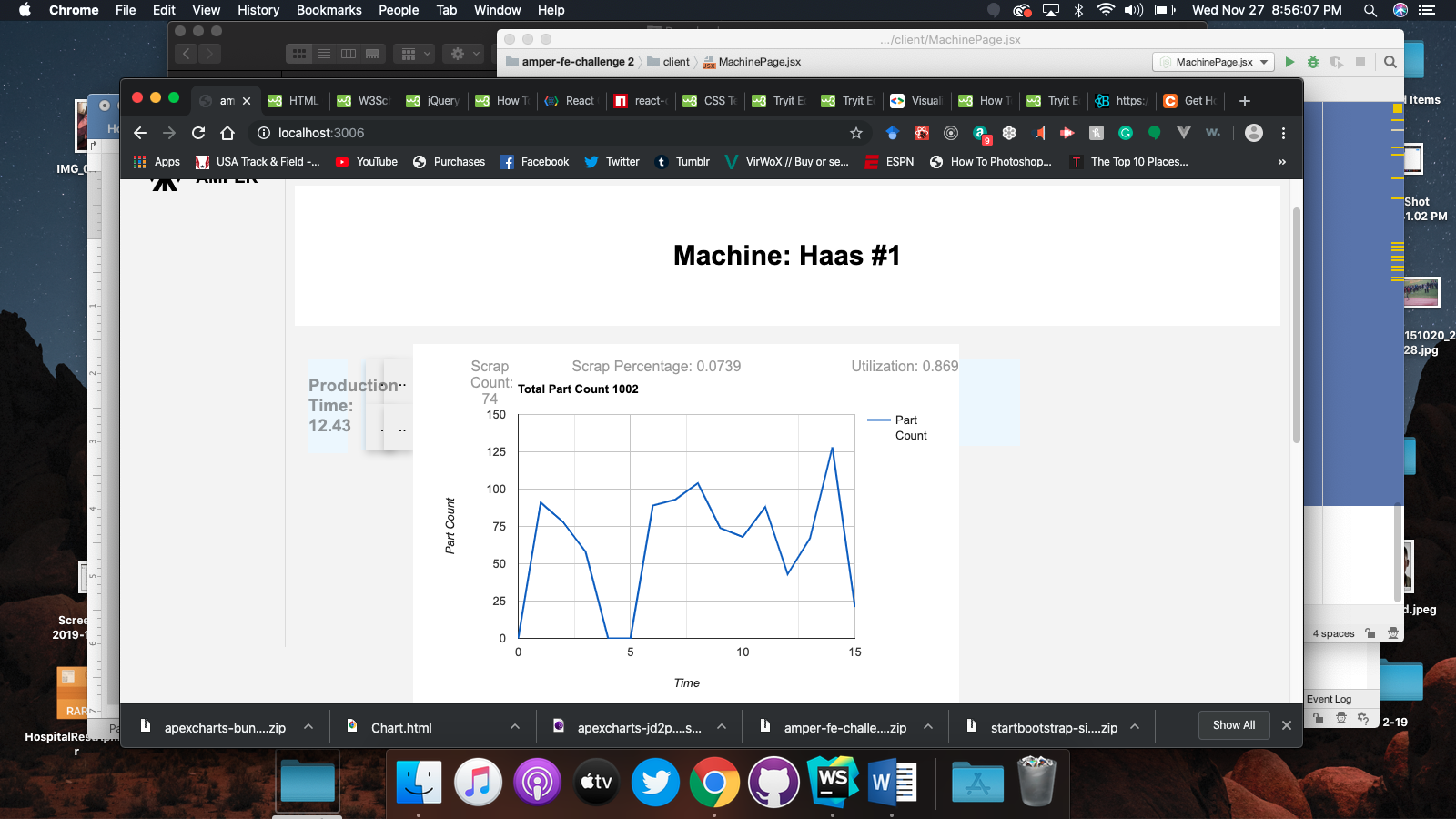Open Chrome's three-dot menu
This screenshot has width=1456, height=819.
[x=1284, y=133]
